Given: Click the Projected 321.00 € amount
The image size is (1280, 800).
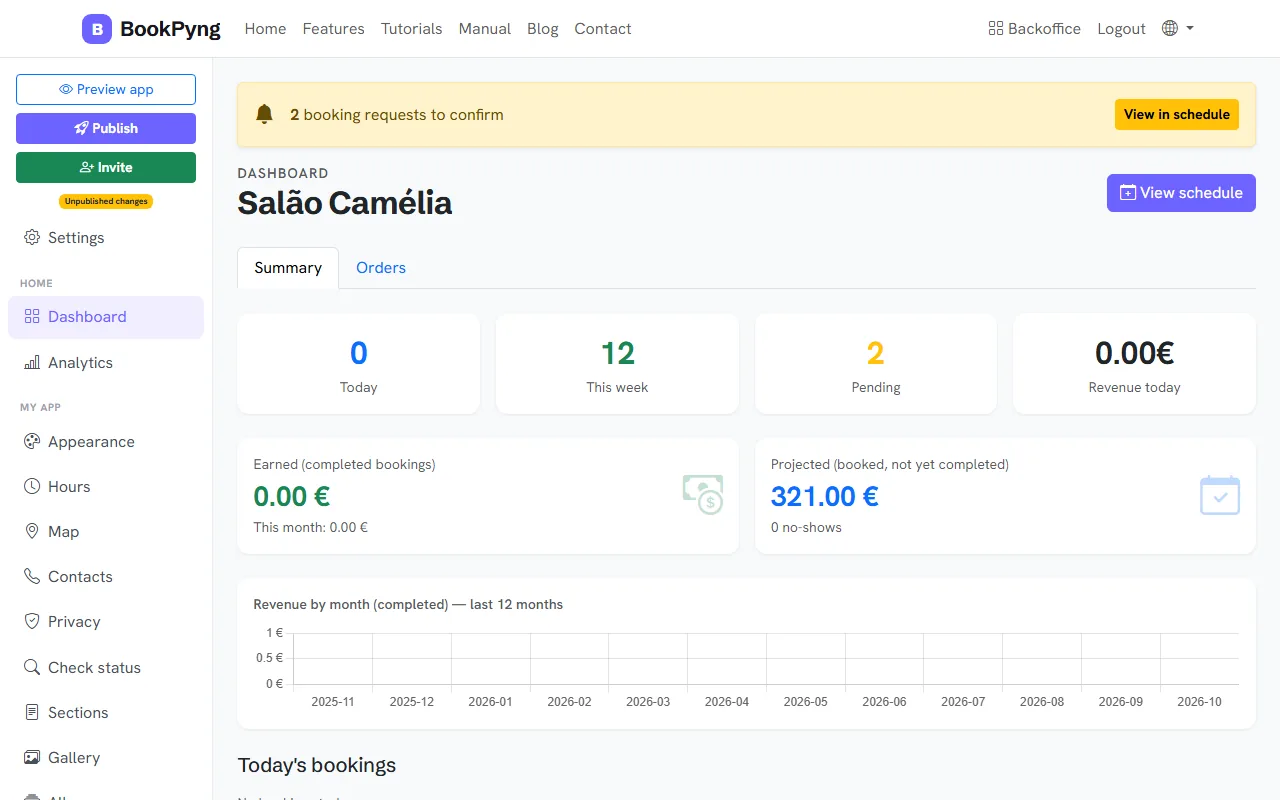Looking at the screenshot, I should point(825,496).
